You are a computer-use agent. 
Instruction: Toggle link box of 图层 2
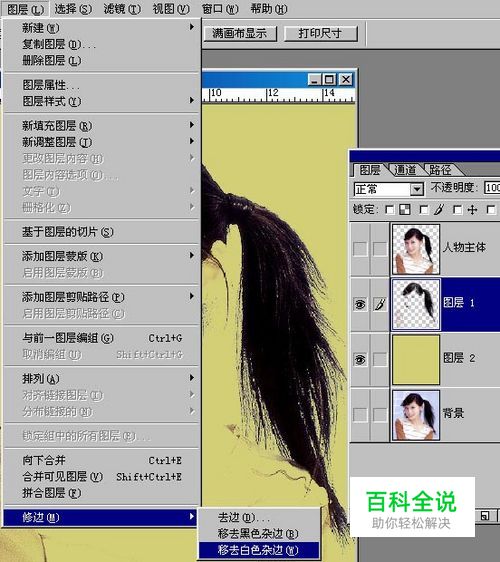point(380,359)
